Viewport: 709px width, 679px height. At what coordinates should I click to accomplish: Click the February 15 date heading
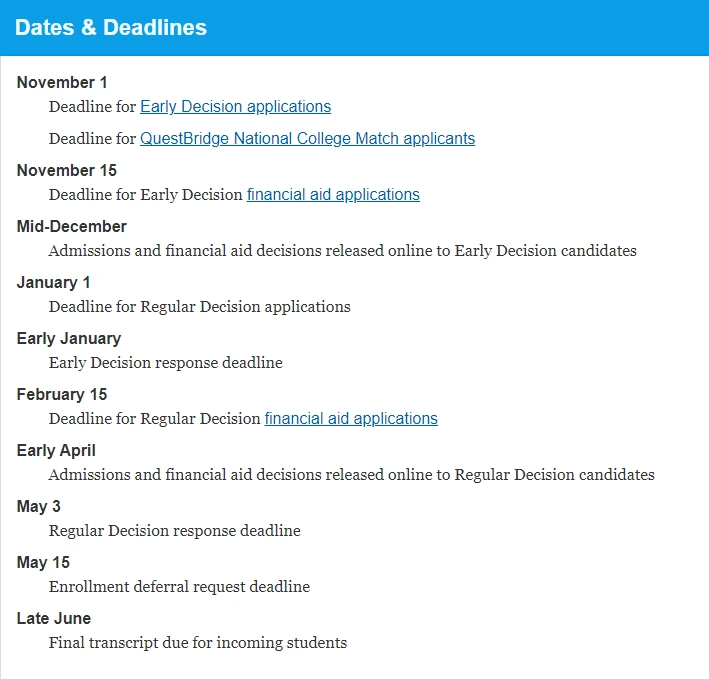pos(62,394)
